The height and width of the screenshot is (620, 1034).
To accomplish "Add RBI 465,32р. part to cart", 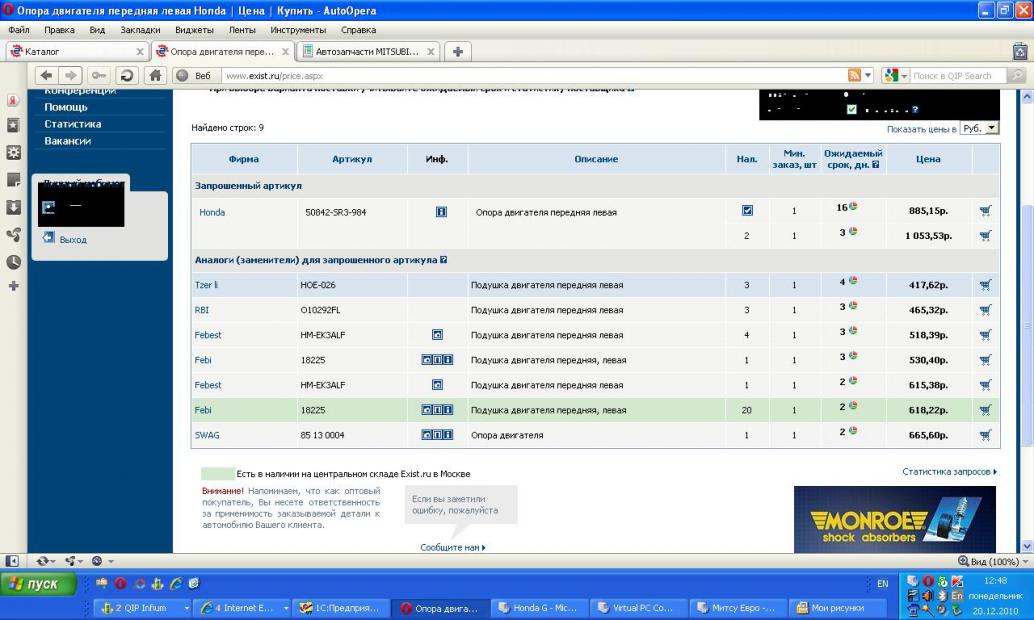I will click(985, 310).
